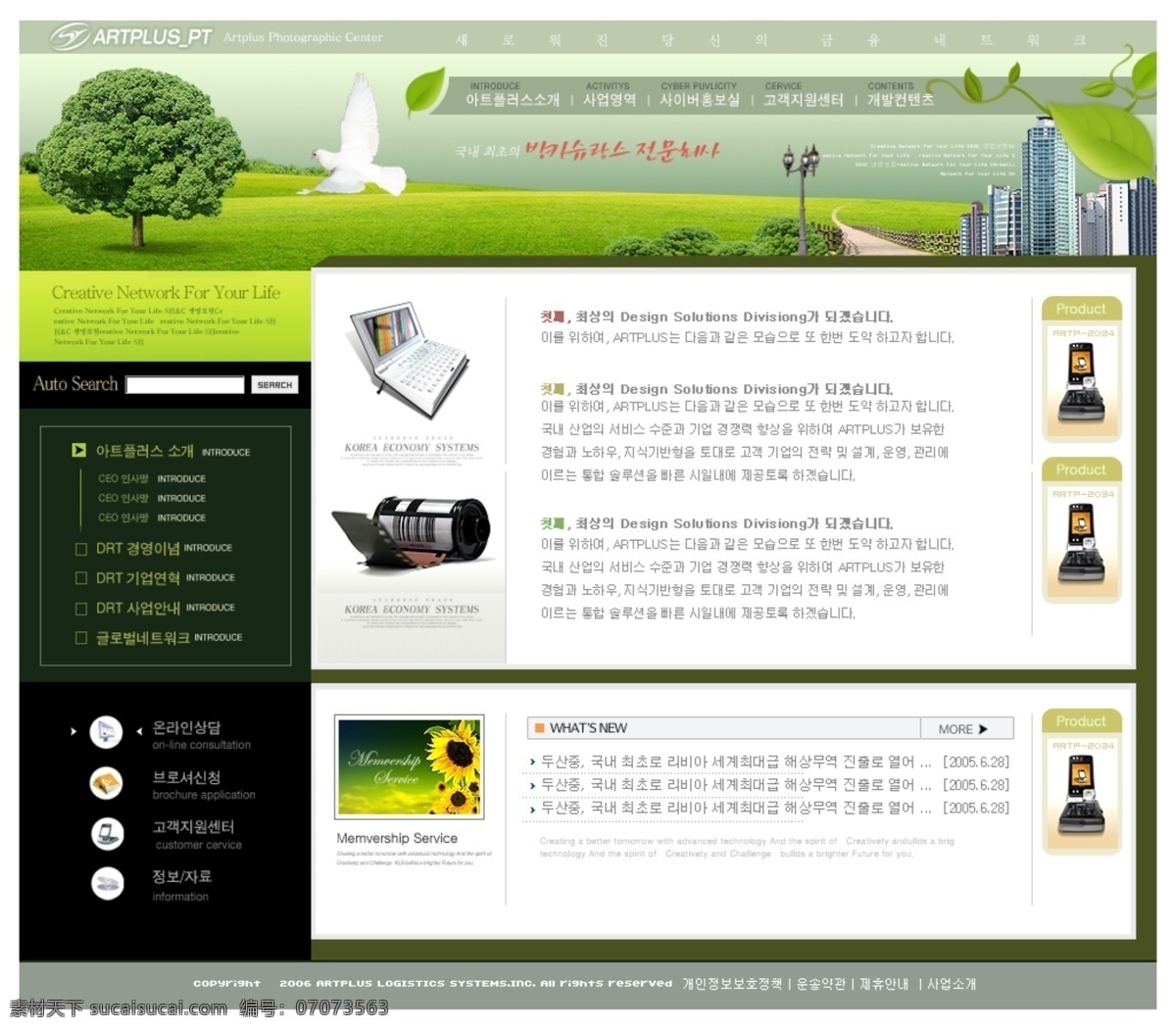Click the 온라인상담 on-line consultation text
The height and width of the screenshot is (1031, 1176).
point(201,735)
